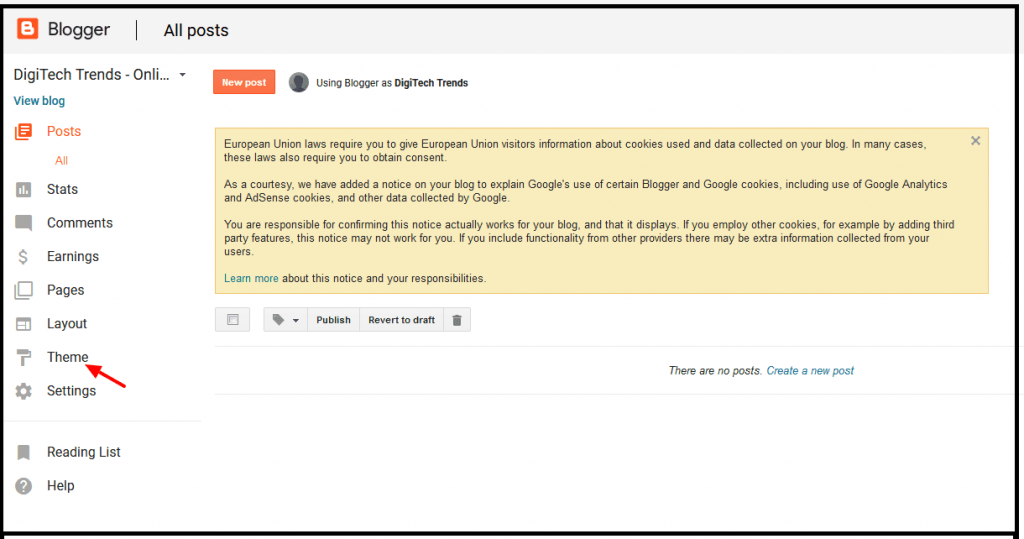This screenshot has height=539, width=1024.
Task: Go to the Stats section
Action: pos(62,189)
